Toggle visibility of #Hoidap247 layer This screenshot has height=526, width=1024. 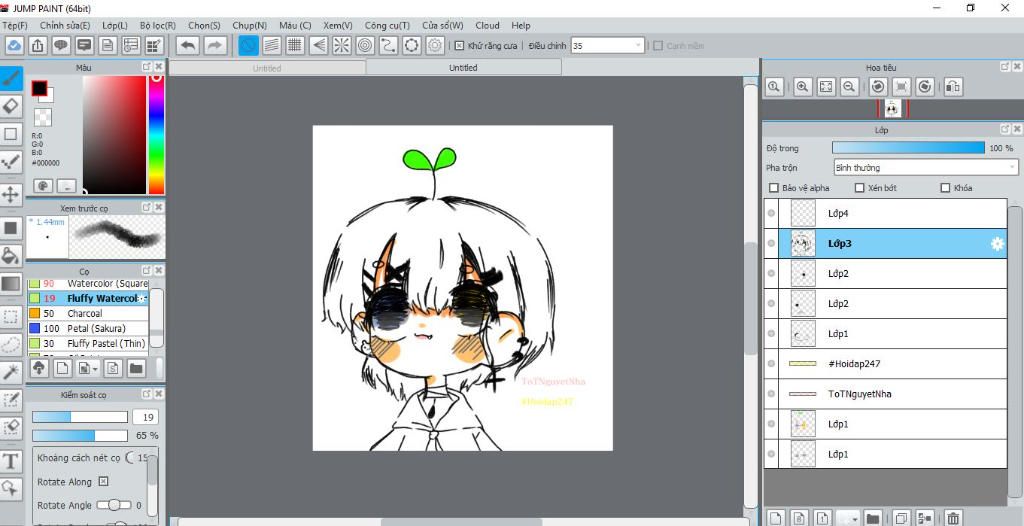click(x=771, y=363)
